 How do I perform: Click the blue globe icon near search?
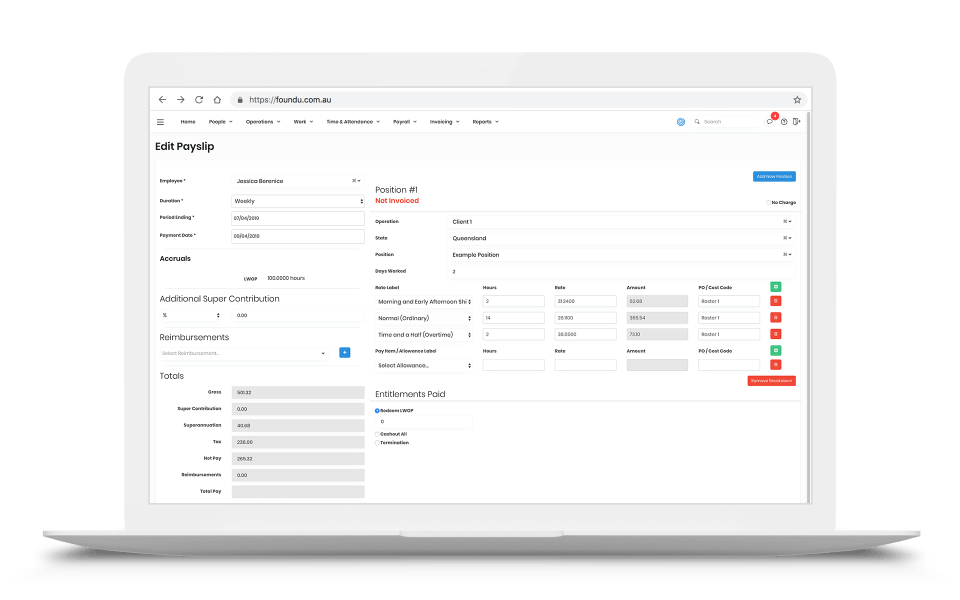point(681,122)
